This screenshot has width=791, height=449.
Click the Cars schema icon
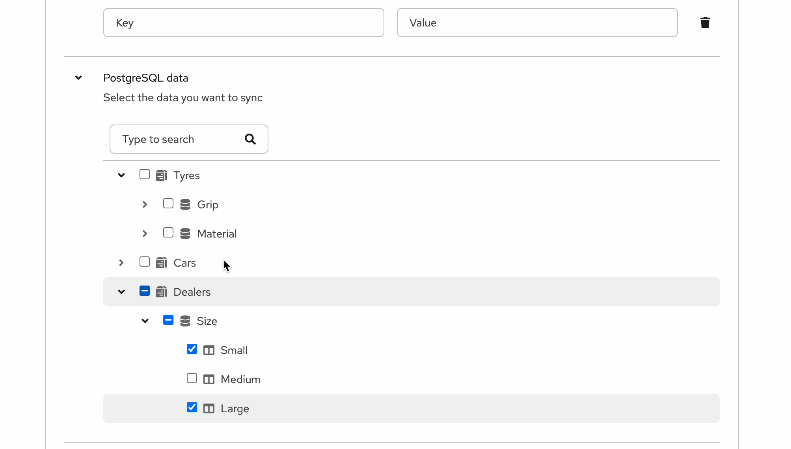coord(162,263)
